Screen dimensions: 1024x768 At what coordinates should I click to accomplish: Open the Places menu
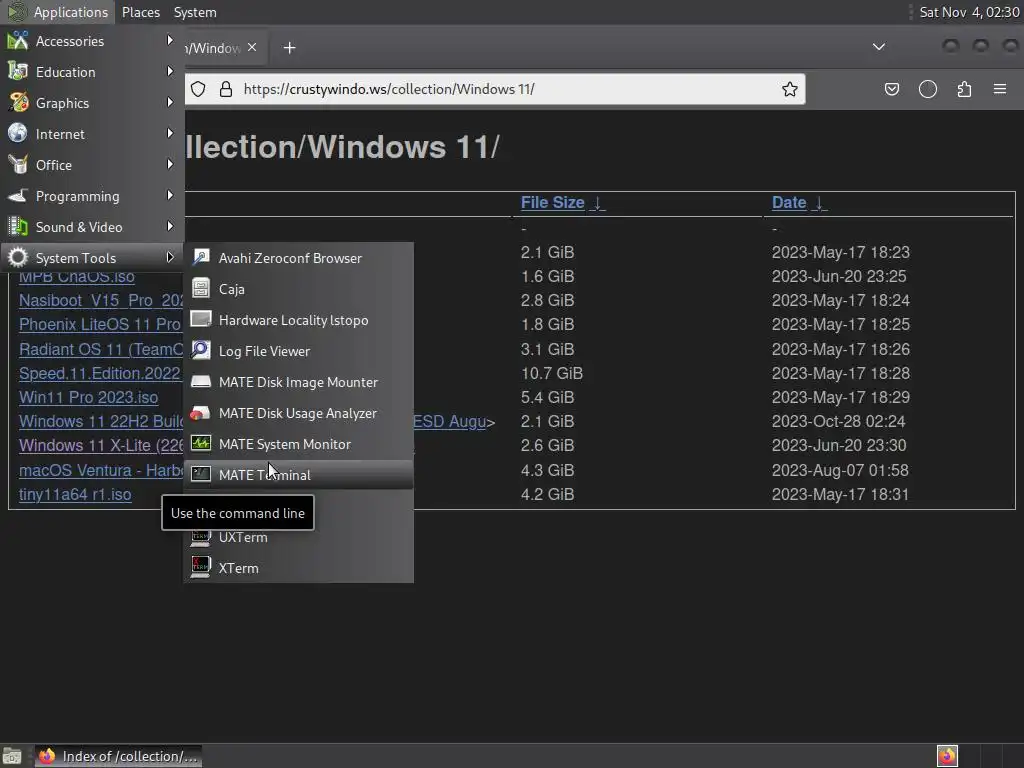(x=140, y=12)
